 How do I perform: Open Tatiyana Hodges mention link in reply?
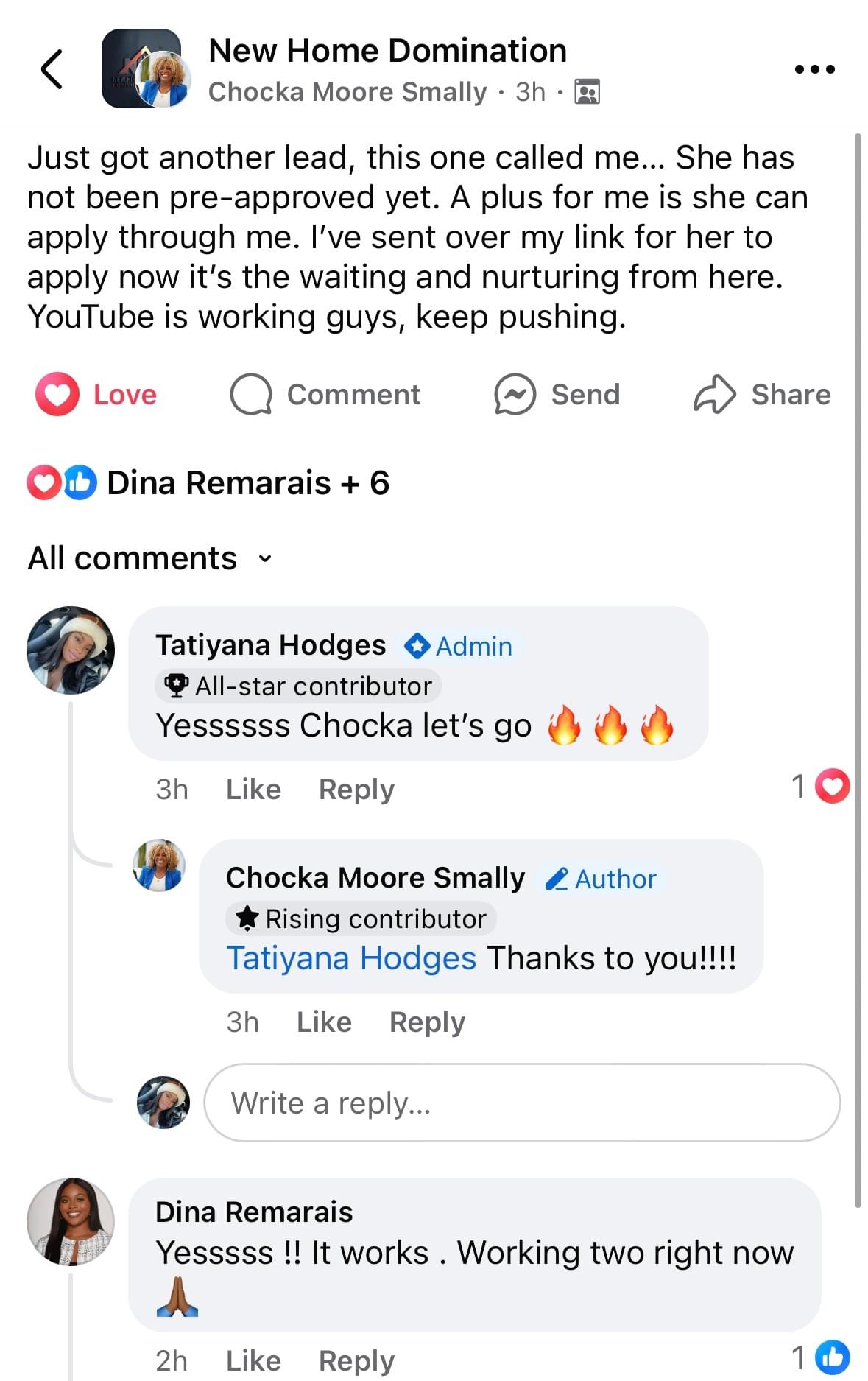click(x=351, y=958)
